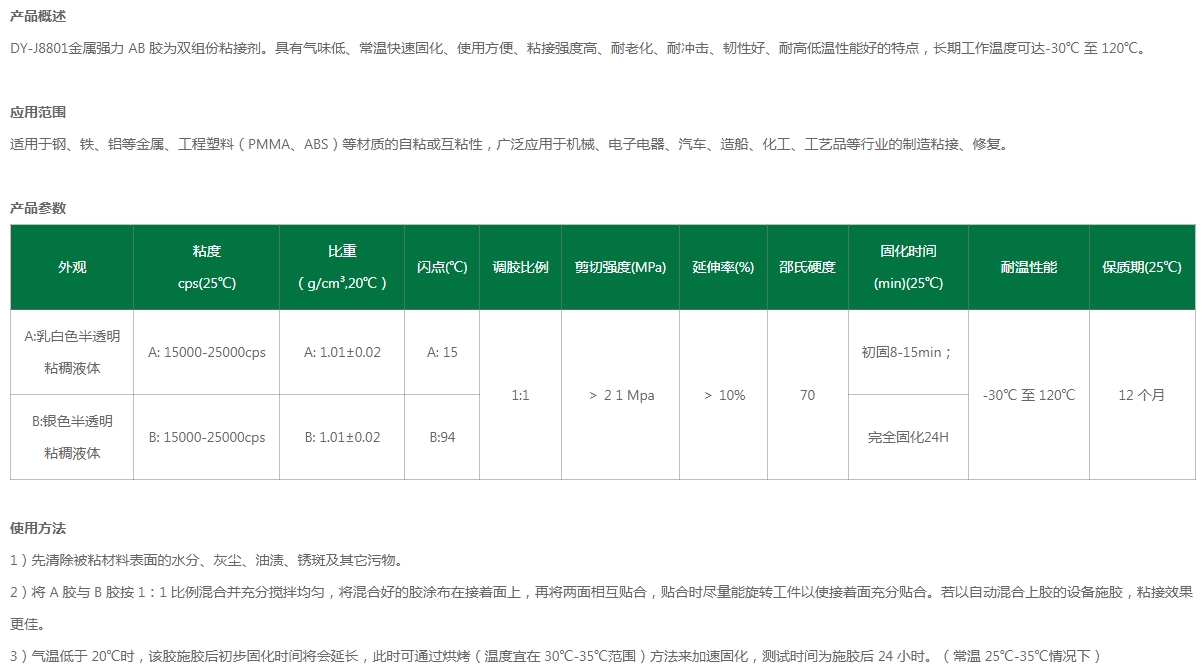The image size is (1202, 672).
Task: Click the 产品概述 section heading
Action: 38,17
